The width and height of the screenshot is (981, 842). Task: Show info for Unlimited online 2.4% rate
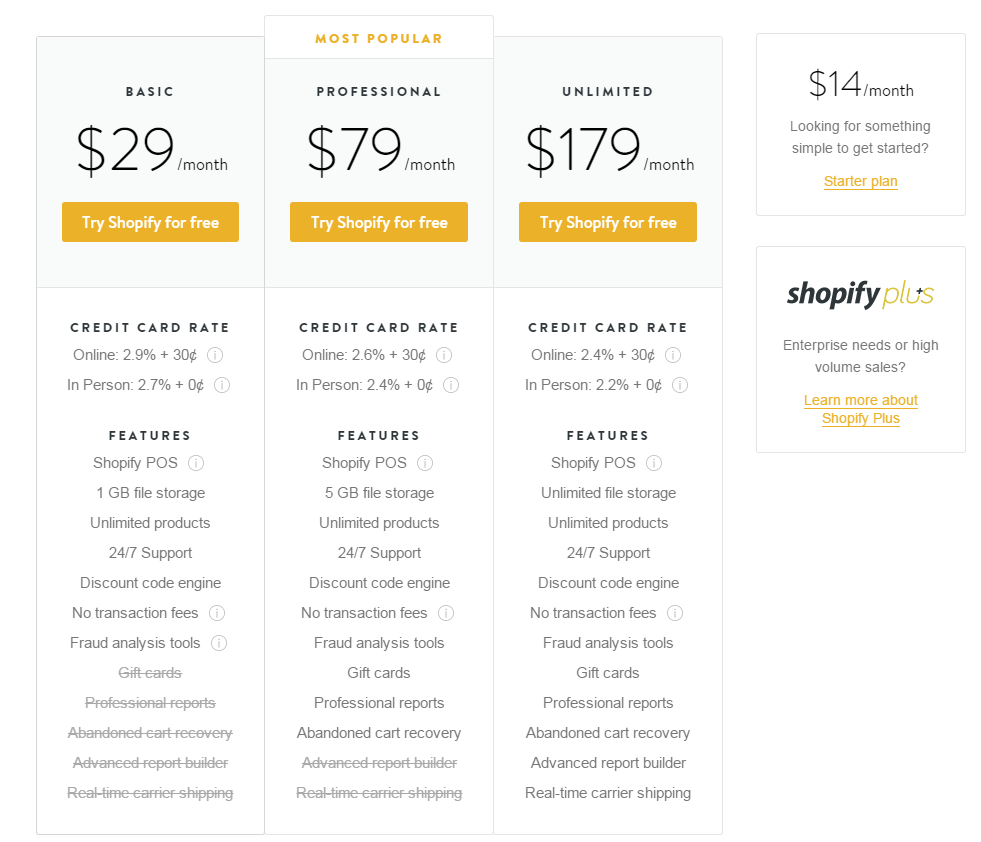click(673, 355)
